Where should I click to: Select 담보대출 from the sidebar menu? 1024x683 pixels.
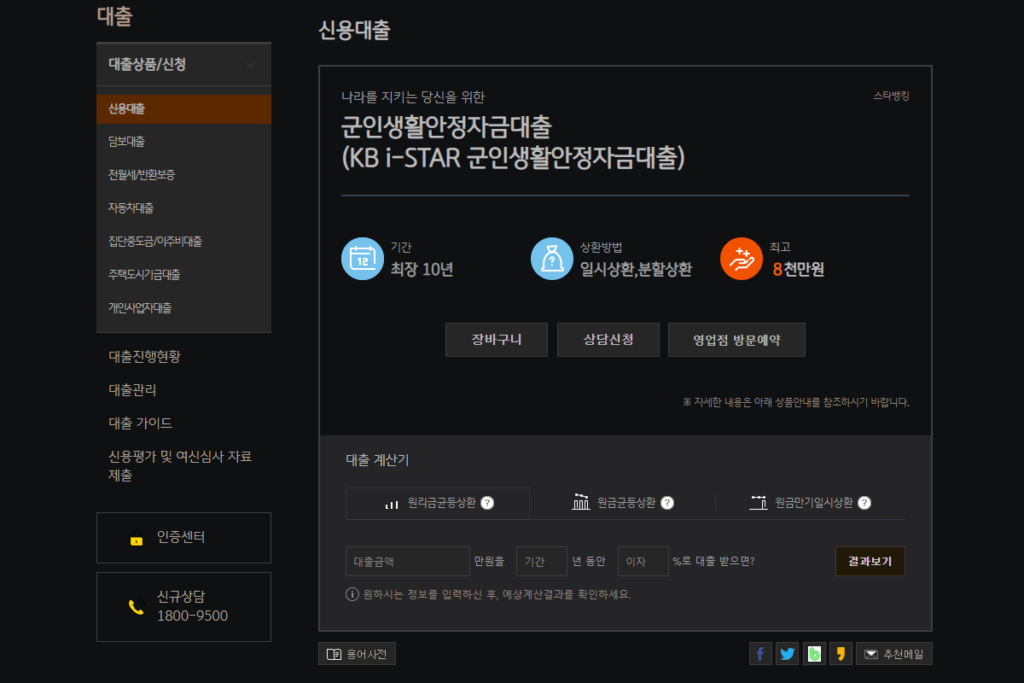(x=127, y=142)
